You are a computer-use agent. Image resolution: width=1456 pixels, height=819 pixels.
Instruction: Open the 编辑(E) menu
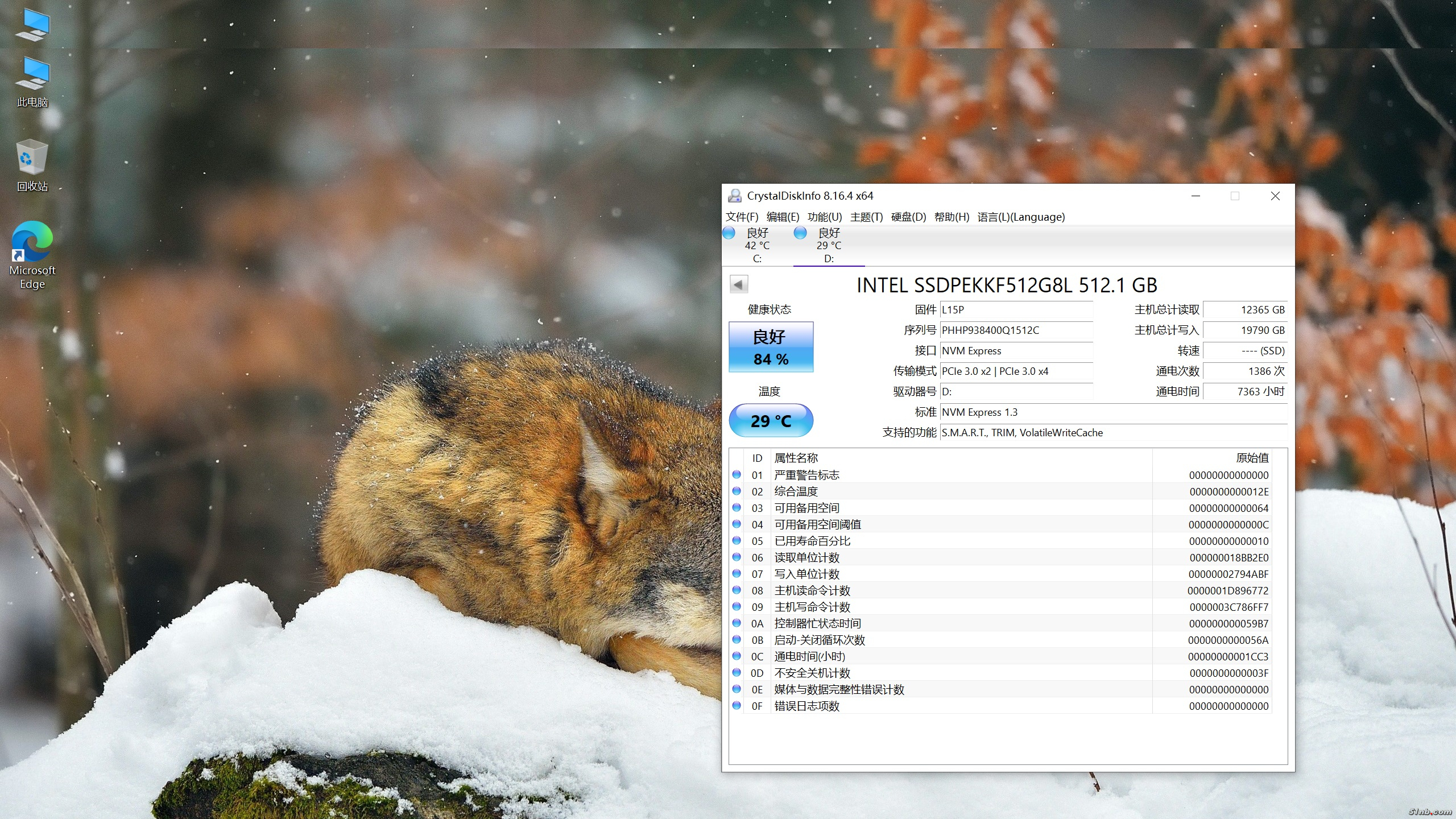783,217
